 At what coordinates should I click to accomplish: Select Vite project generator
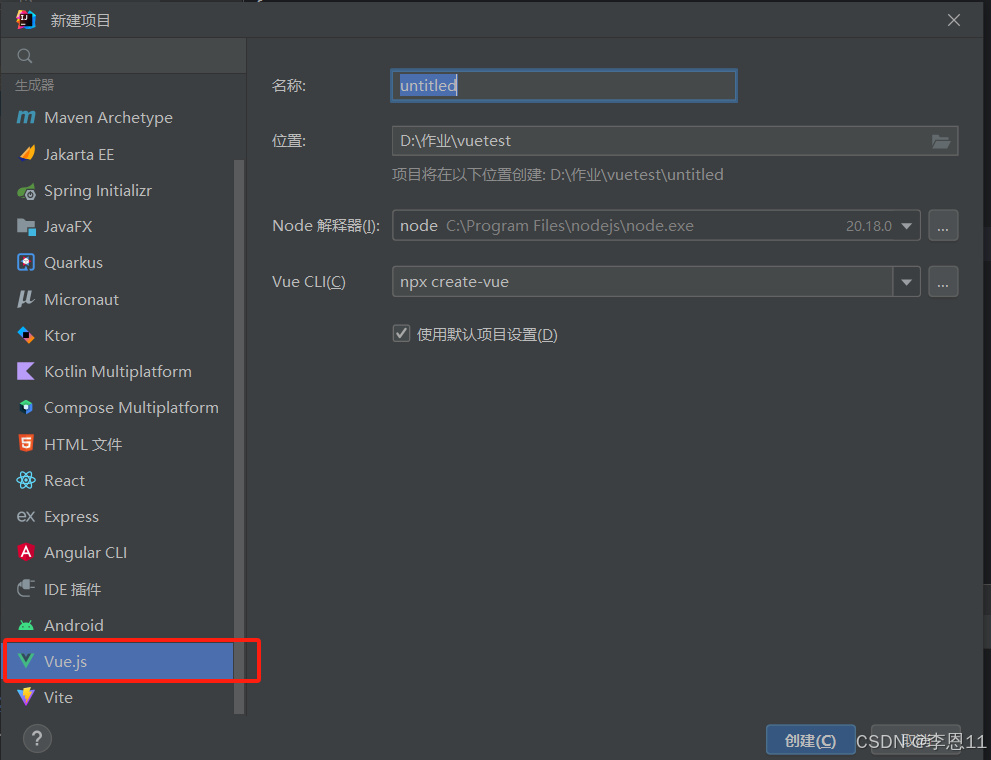click(118, 697)
